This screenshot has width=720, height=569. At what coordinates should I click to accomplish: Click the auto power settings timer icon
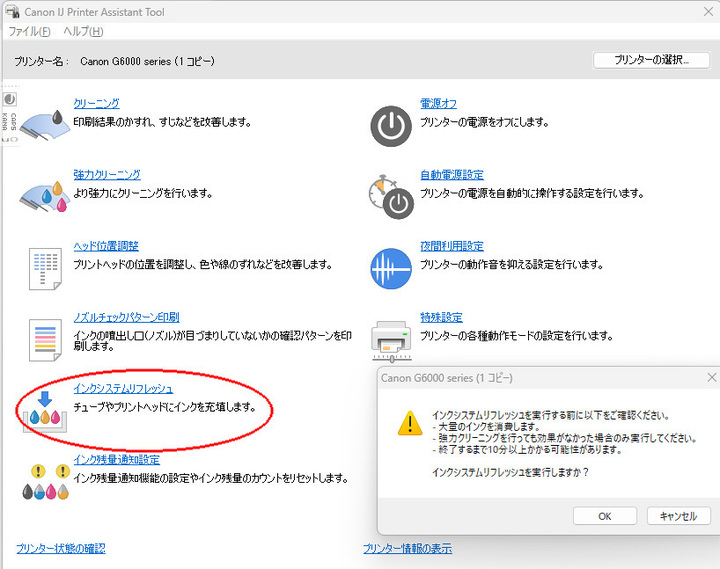click(x=391, y=197)
